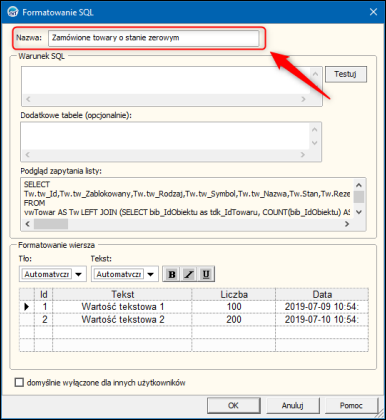Focus the Nazwa input field

click(153, 38)
